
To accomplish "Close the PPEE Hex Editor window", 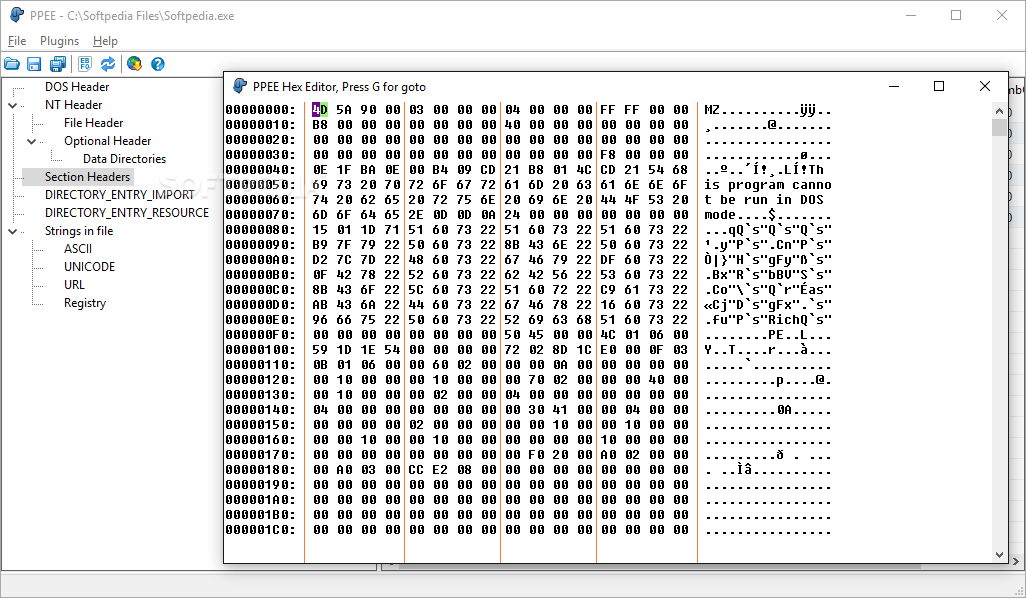I will tap(985, 86).
